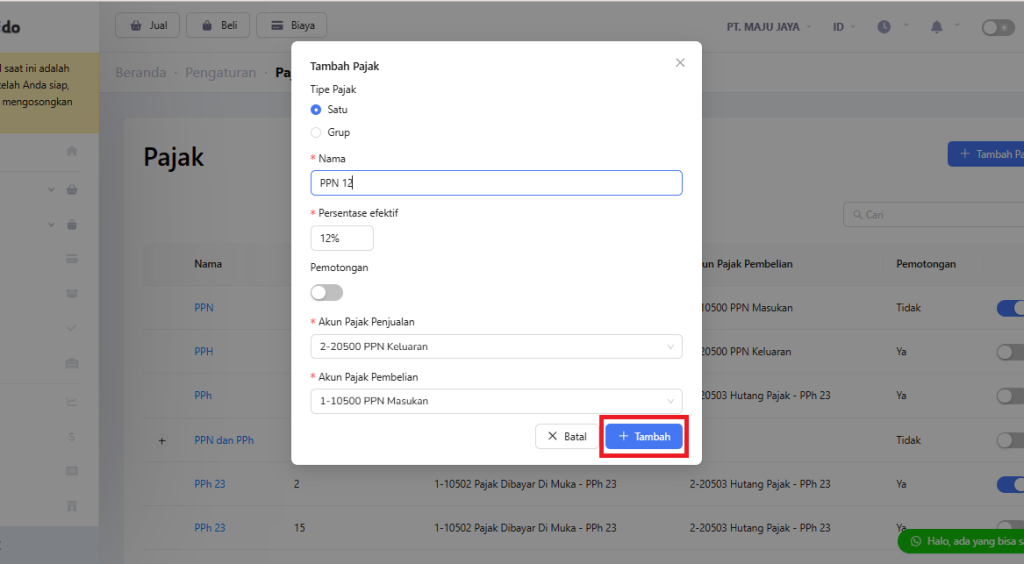The width and height of the screenshot is (1024, 564).
Task: Open the Akun Pajak Penjualan dropdown
Action: (x=496, y=347)
